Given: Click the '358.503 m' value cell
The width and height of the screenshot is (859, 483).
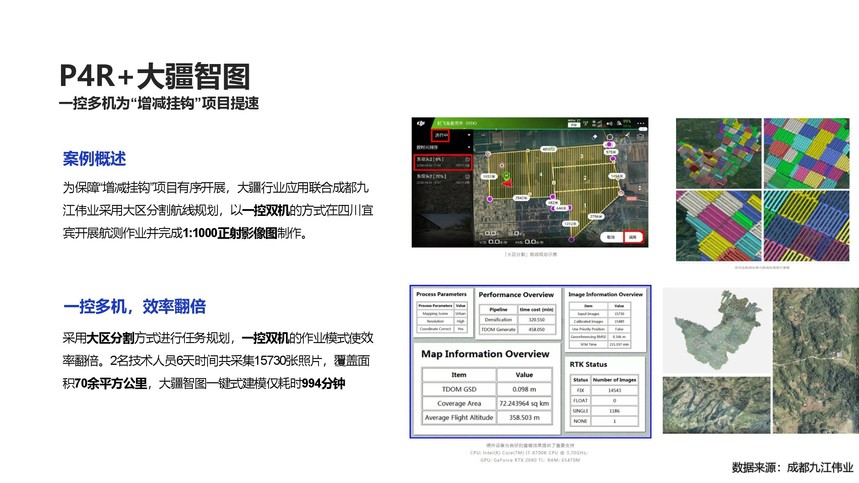Looking at the screenshot, I should click(x=524, y=417).
